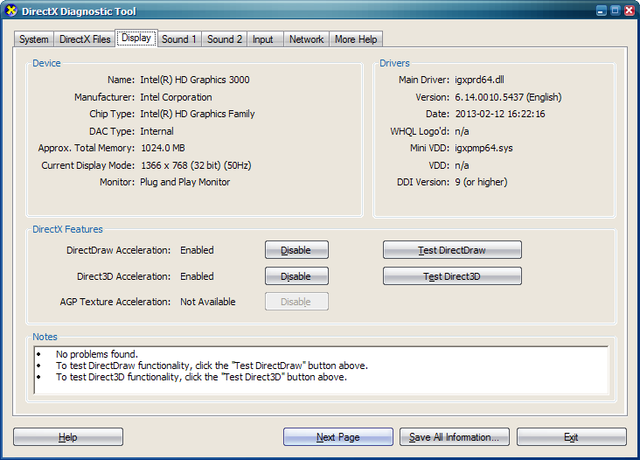This screenshot has height=460, width=640.
Task: Click 'igxpmp64.sys' Mini VDD value
Action: click(484, 148)
